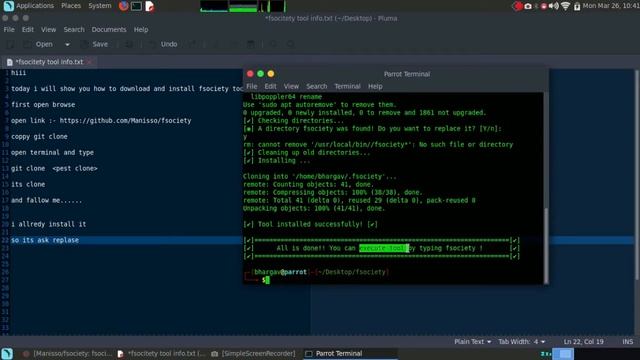This screenshot has width=640, height=360.
Task: Close Parrot Terminal with red button
Action: click(x=250, y=74)
